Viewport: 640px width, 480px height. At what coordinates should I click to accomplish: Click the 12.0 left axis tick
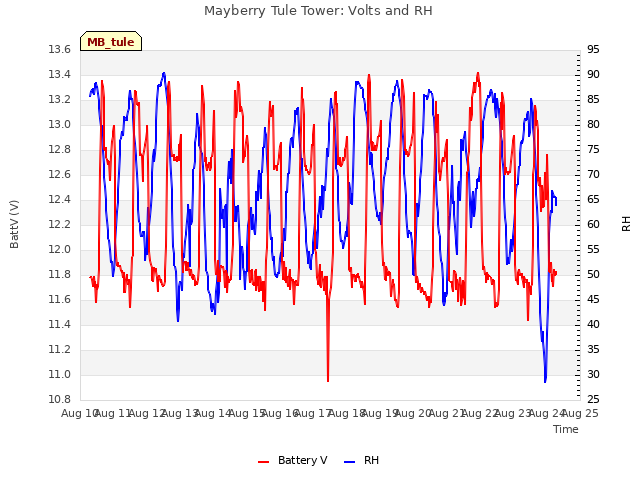pos(60,249)
